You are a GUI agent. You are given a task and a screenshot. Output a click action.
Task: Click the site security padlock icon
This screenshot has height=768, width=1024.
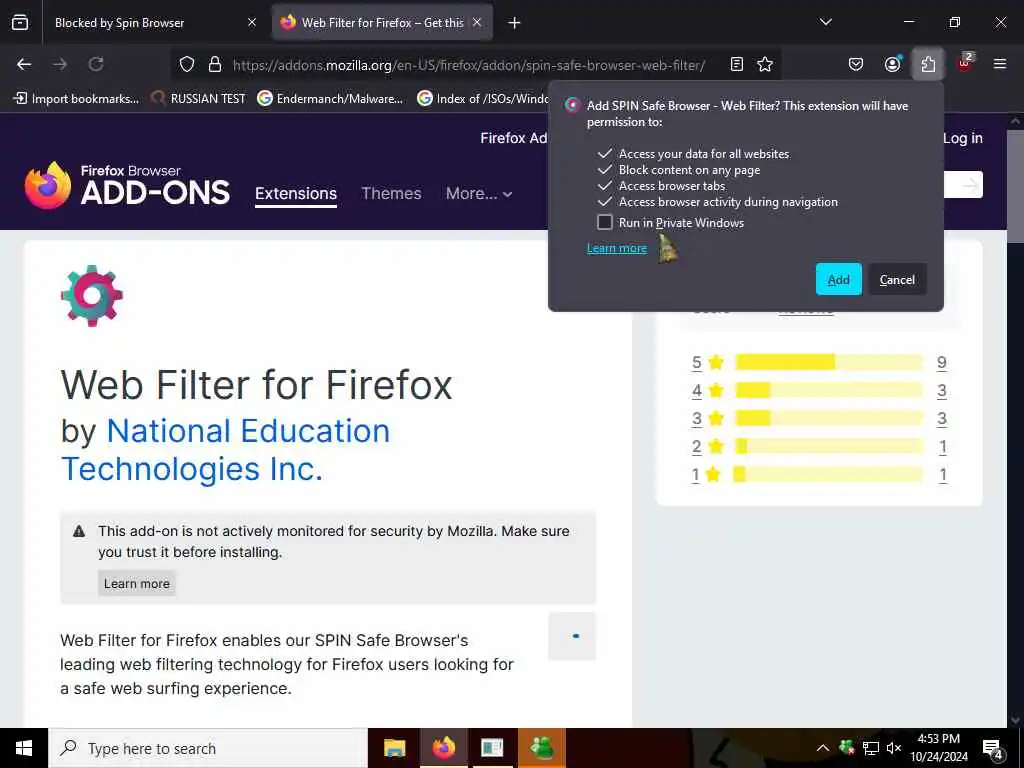214,64
